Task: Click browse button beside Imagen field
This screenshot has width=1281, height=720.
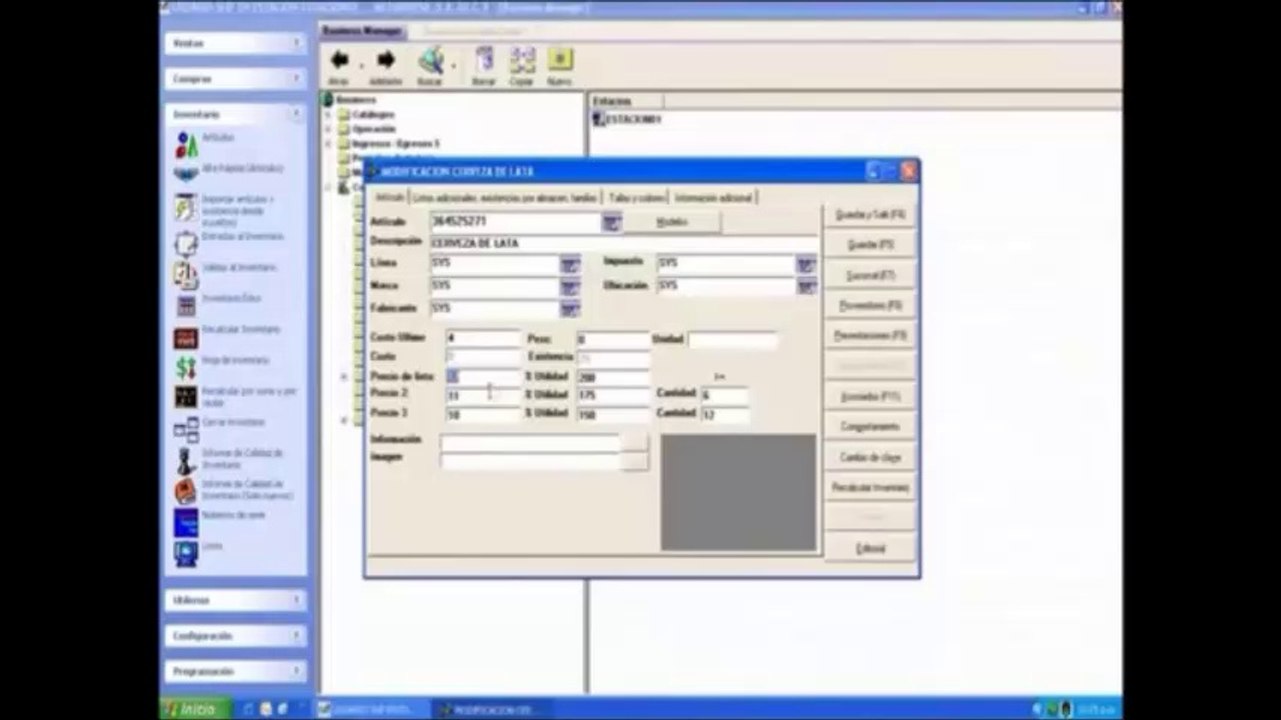Action: 634,461
